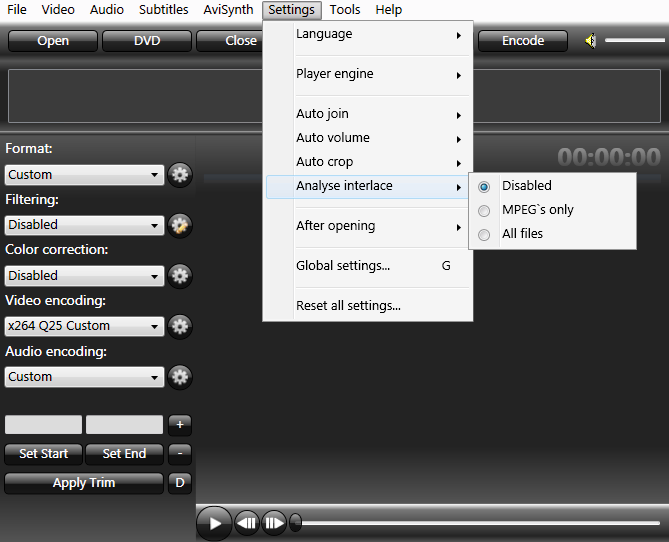The image size is (669, 542).
Task: Open Video encoding settings gear icon
Action: pyautogui.click(x=180, y=326)
